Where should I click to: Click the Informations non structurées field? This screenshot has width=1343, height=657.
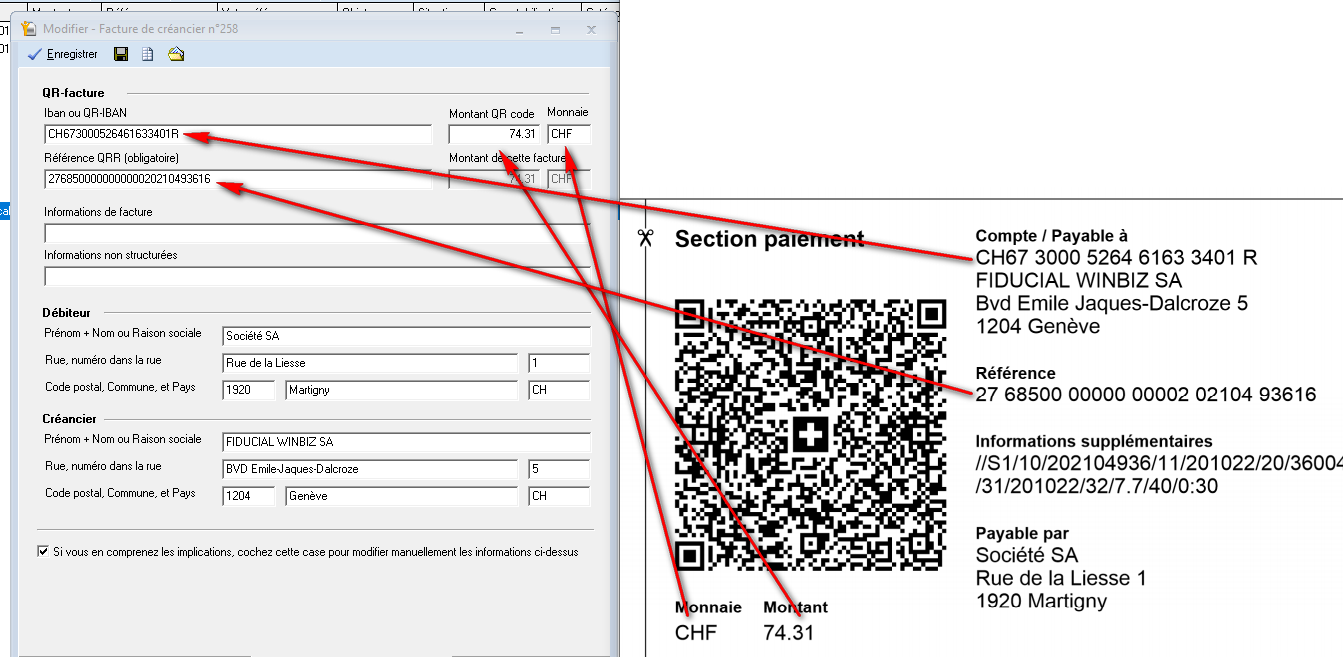click(317, 276)
